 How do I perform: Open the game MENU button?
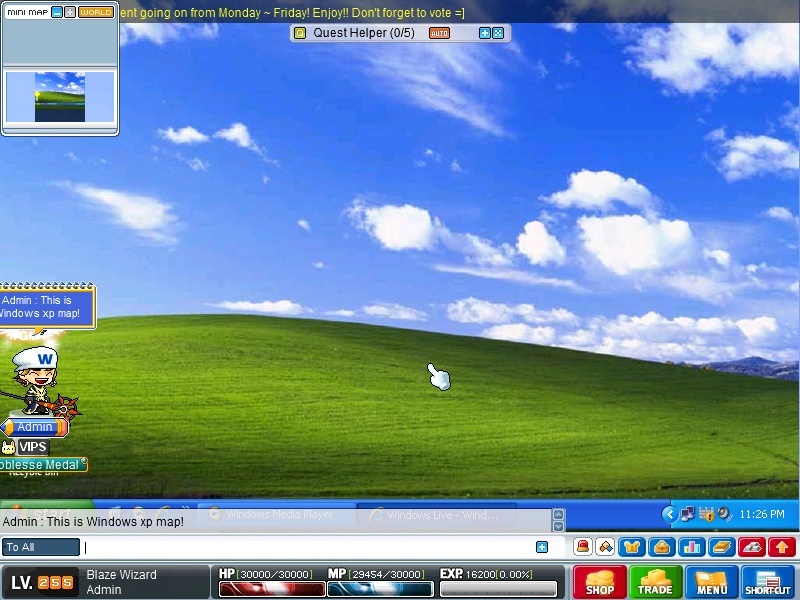[712, 582]
